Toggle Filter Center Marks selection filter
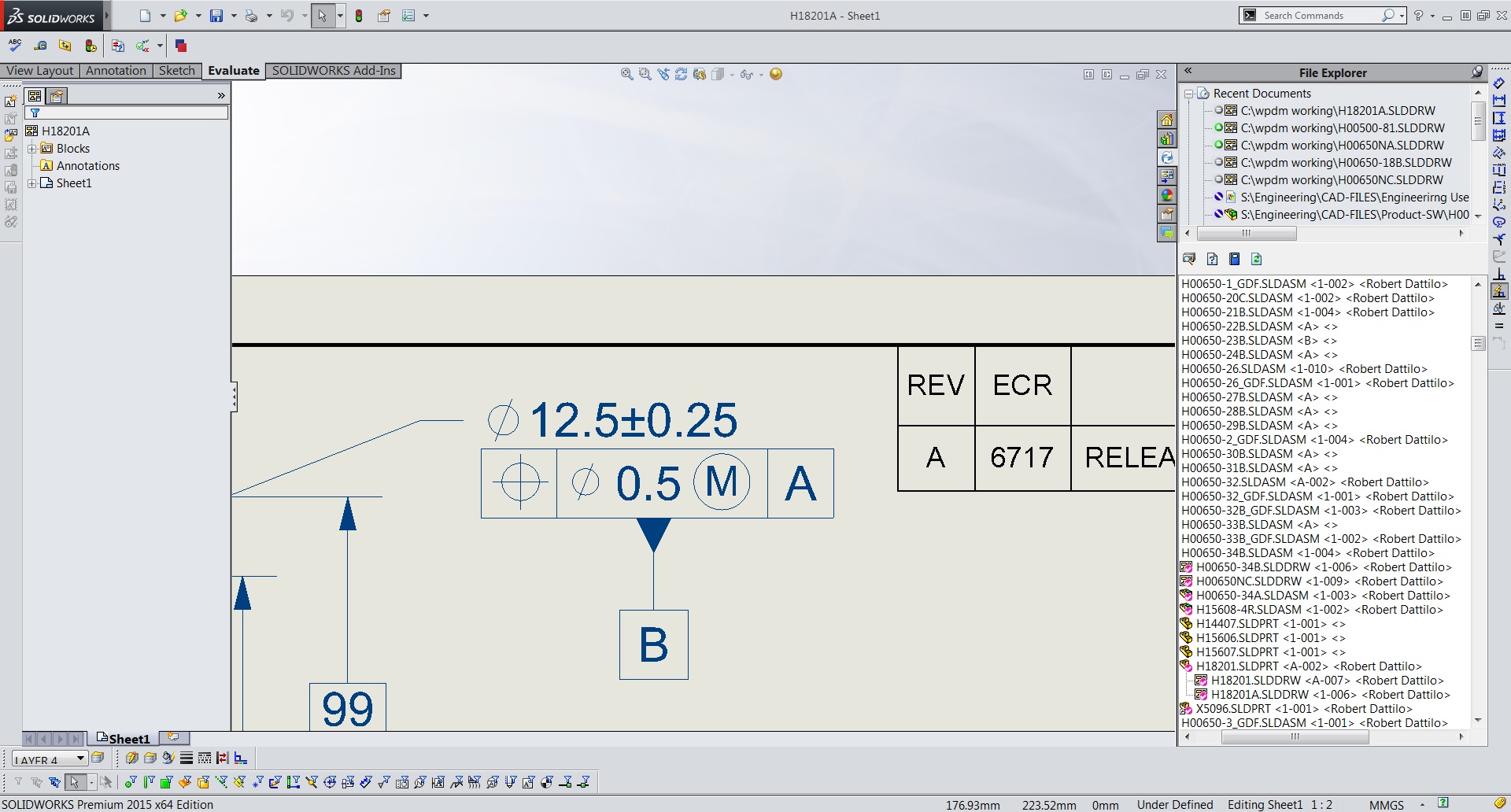 click(330, 782)
